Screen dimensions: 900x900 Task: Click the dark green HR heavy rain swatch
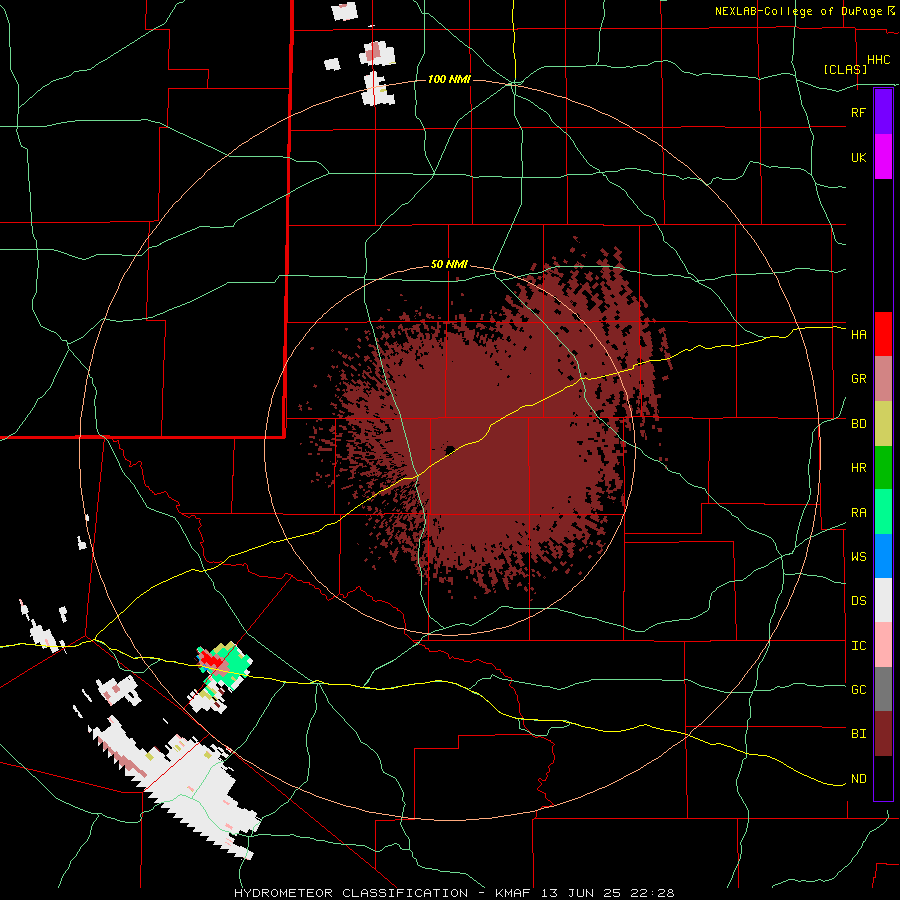click(x=883, y=468)
